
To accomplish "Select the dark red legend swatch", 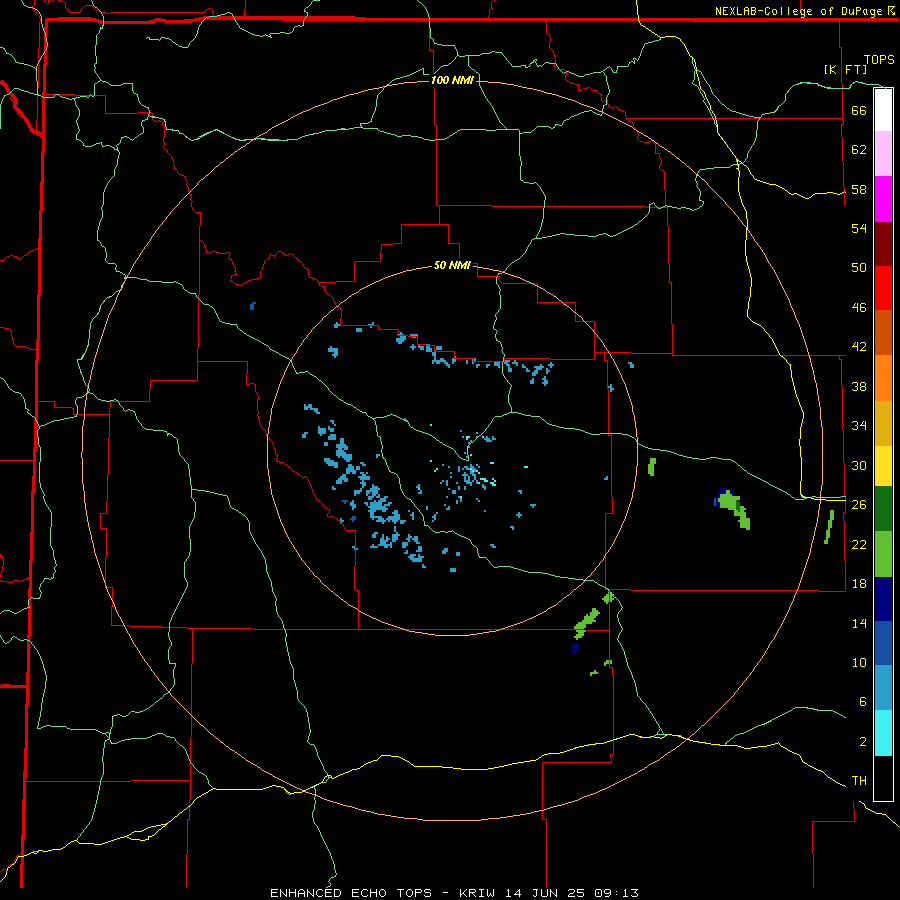I will tap(883, 244).
